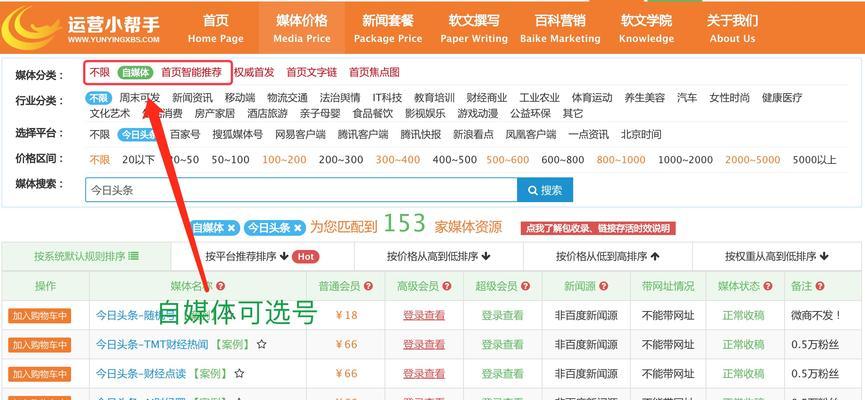Sort by 按平台推荐排序 Hot
The width and height of the screenshot is (865, 400).
(263, 257)
